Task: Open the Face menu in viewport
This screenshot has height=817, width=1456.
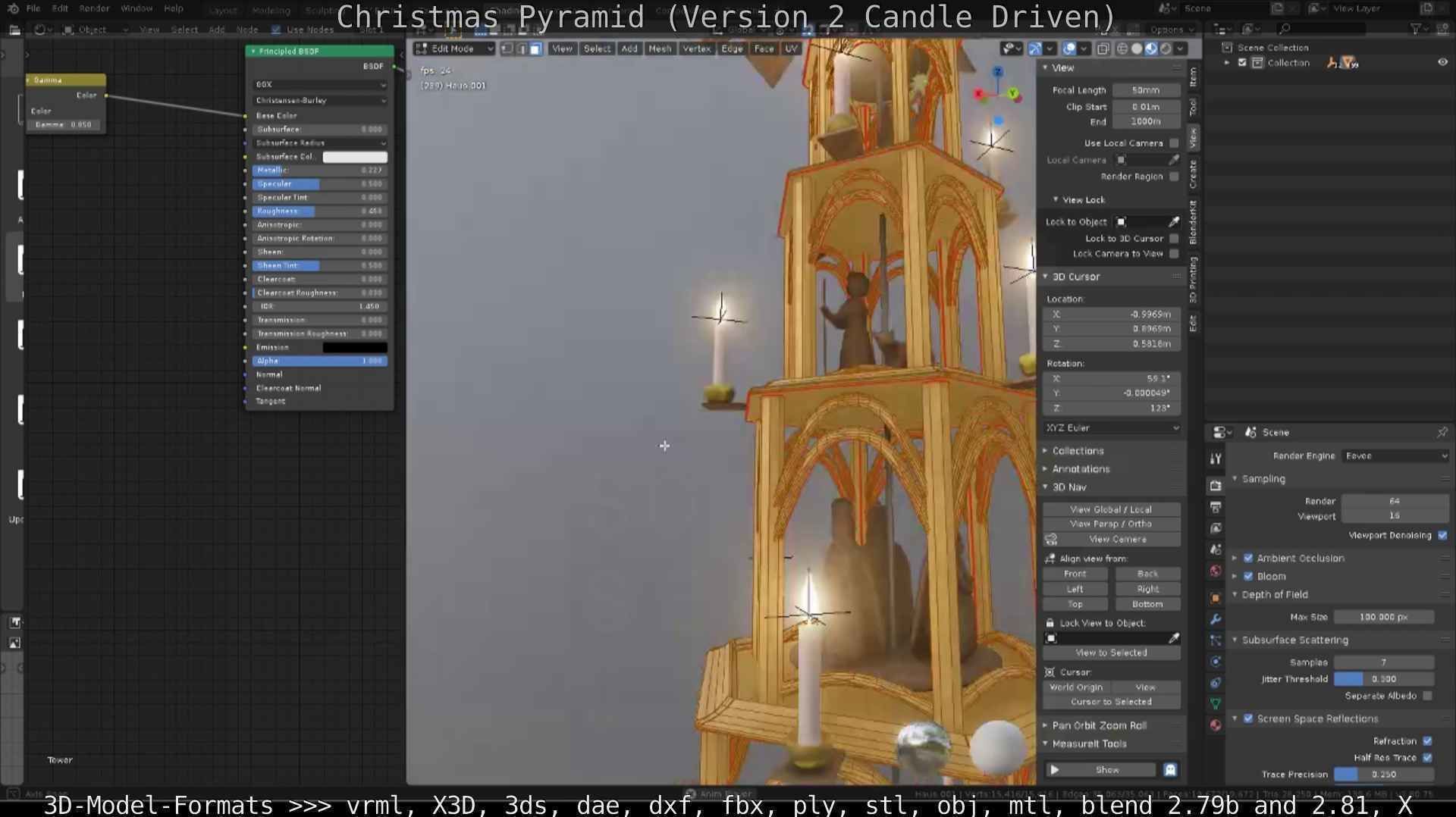Action: pos(764,49)
